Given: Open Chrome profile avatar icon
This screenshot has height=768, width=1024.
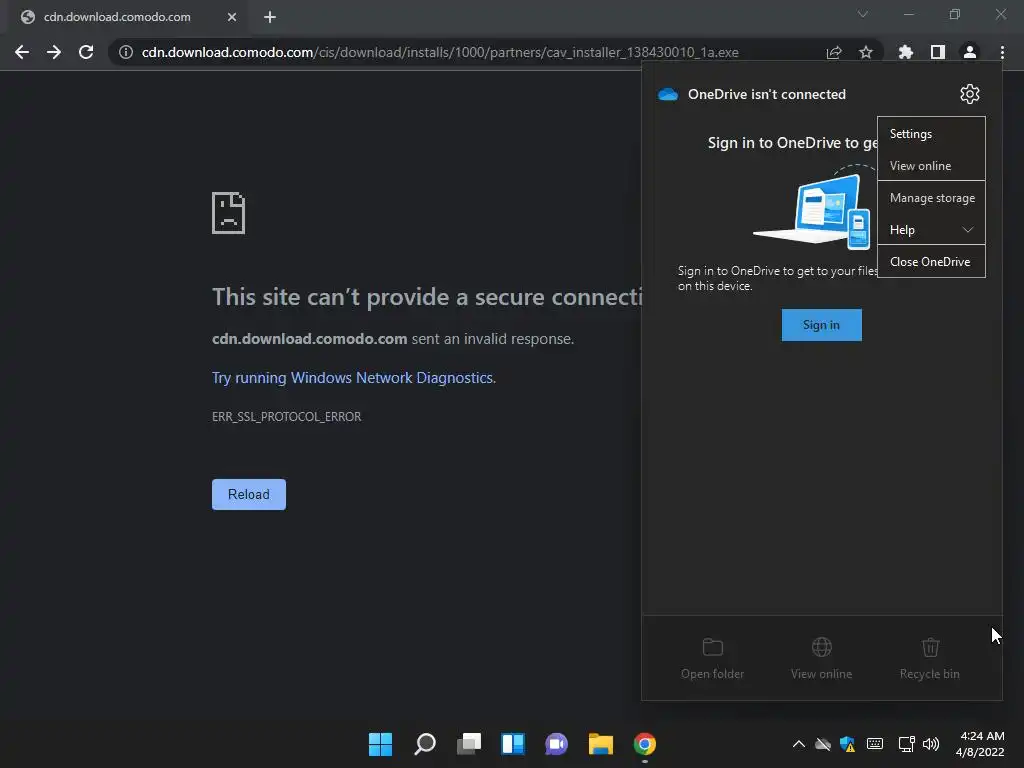Looking at the screenshot, I should (x=970, y=52).
